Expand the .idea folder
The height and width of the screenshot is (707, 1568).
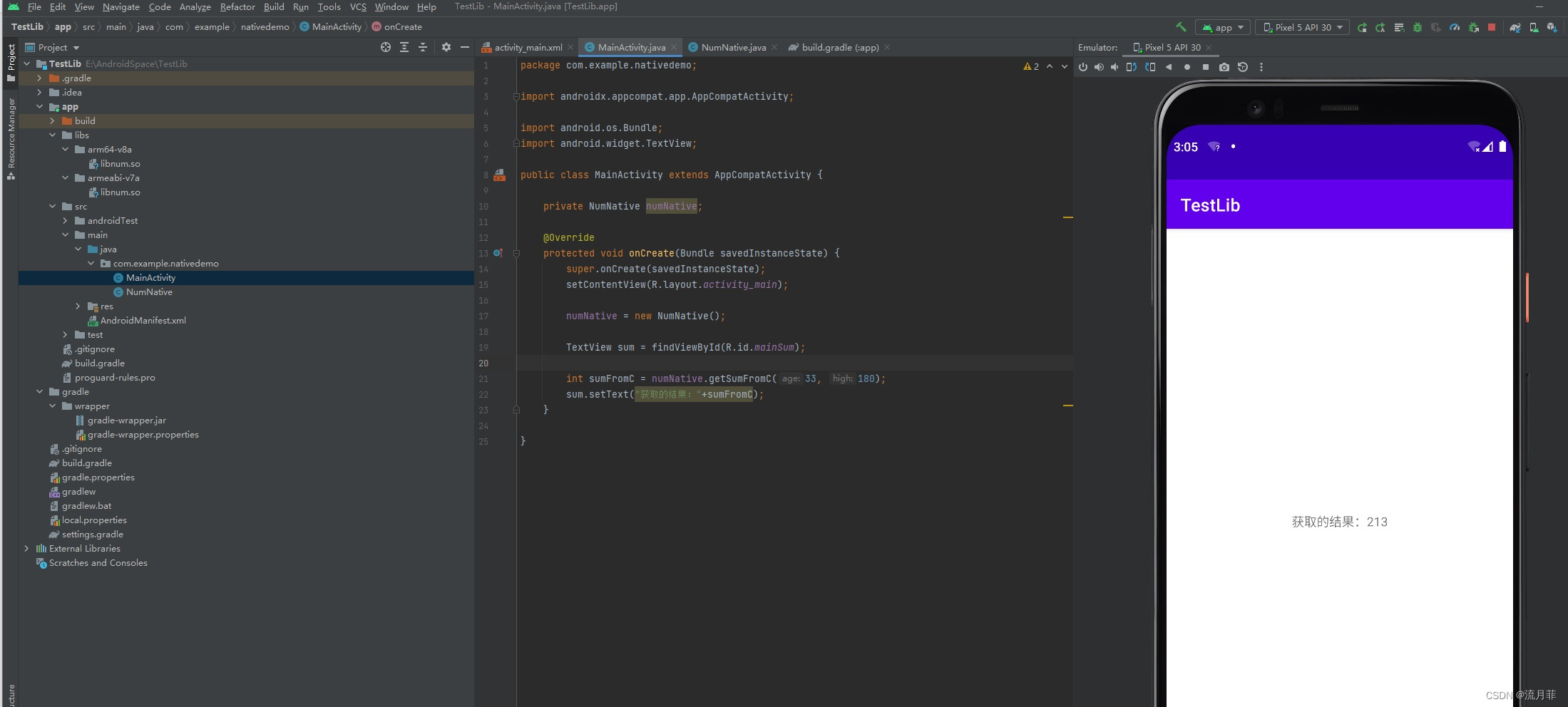(40, 93)
